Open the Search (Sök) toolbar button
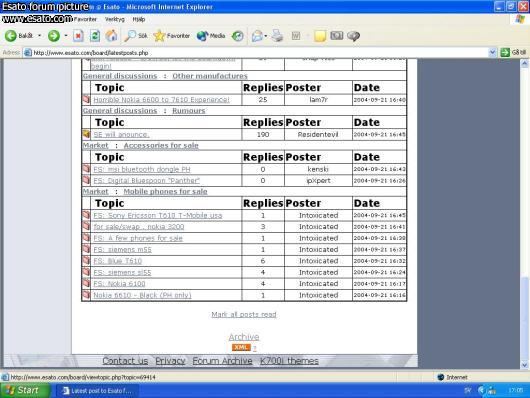This screenshot has width=530, height=398. tap(136, 36)
